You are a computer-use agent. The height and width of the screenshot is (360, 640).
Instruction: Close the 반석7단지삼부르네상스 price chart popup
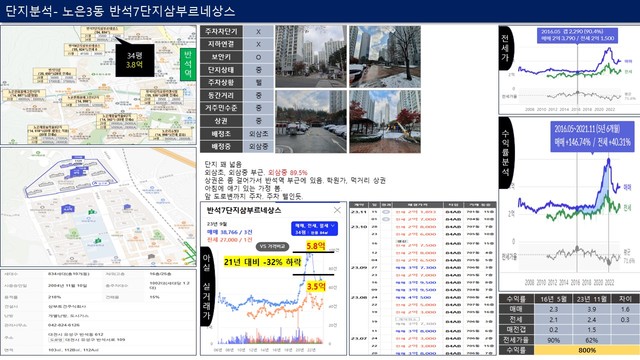[x=337, y=210]
